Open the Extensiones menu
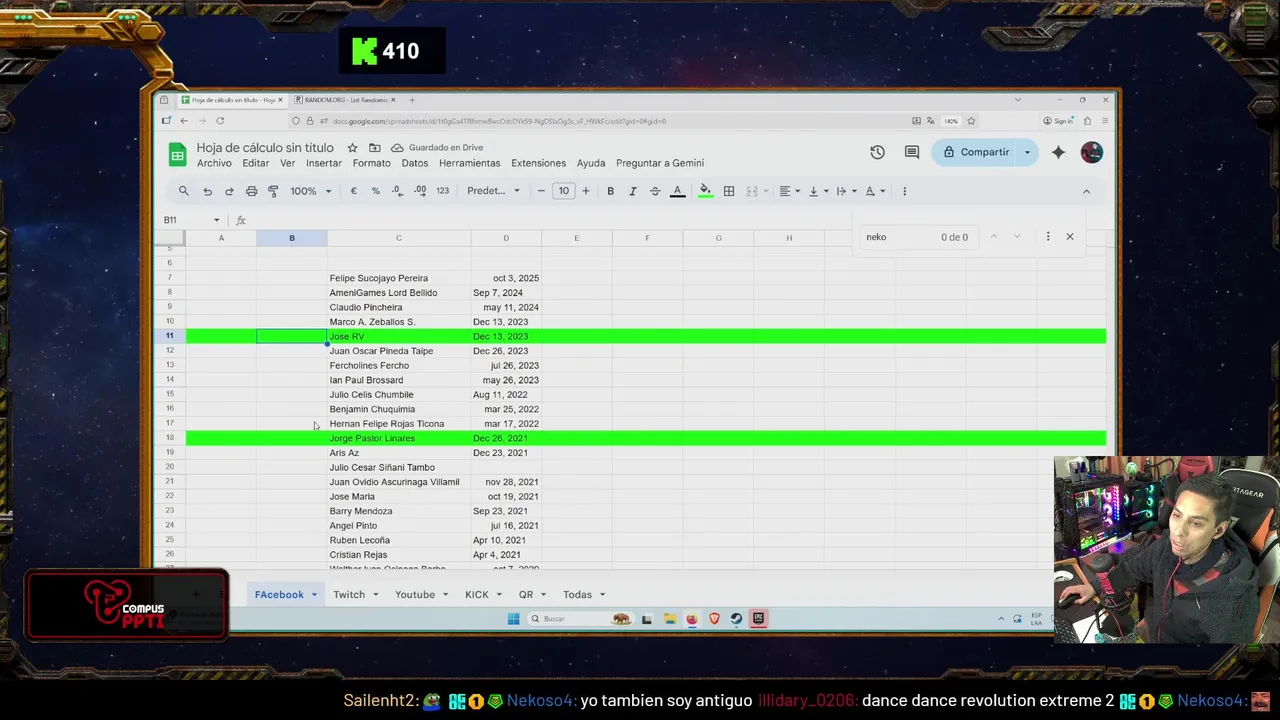The image size is (1280, 720). [x=538, y=163]
